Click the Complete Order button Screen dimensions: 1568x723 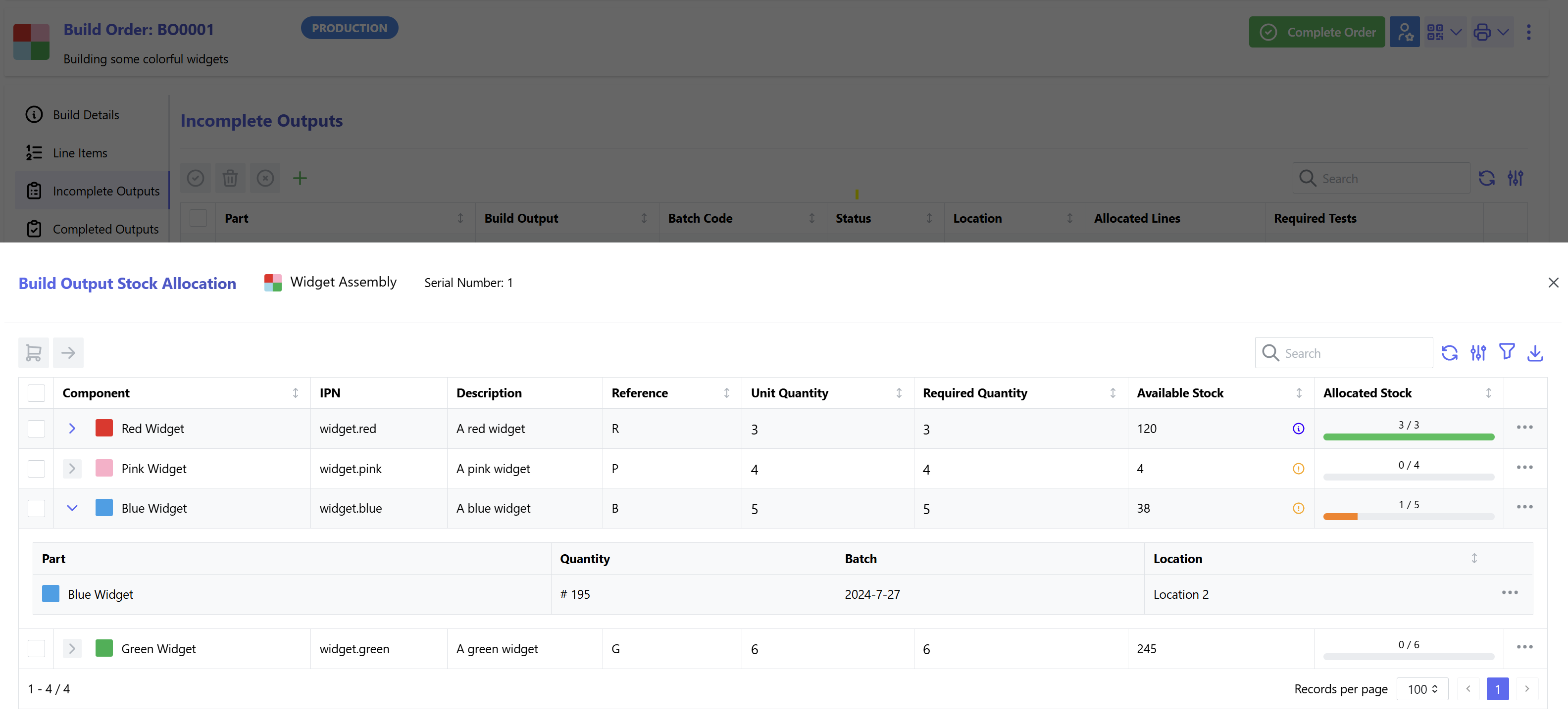pos(1316,32)
